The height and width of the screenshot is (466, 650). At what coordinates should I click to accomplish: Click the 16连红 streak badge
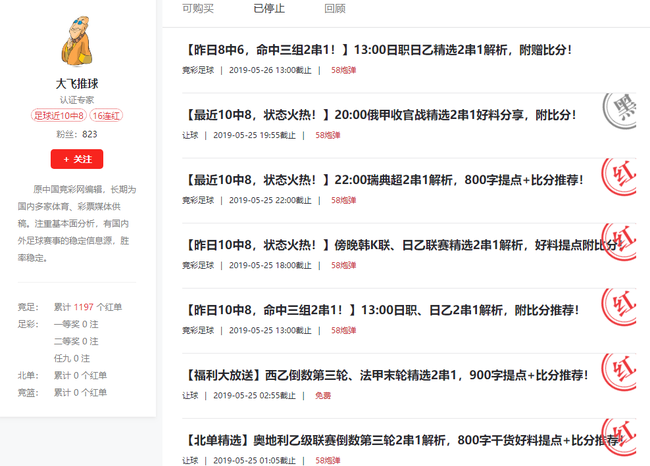pyautogui.click(x=107, y=115)
